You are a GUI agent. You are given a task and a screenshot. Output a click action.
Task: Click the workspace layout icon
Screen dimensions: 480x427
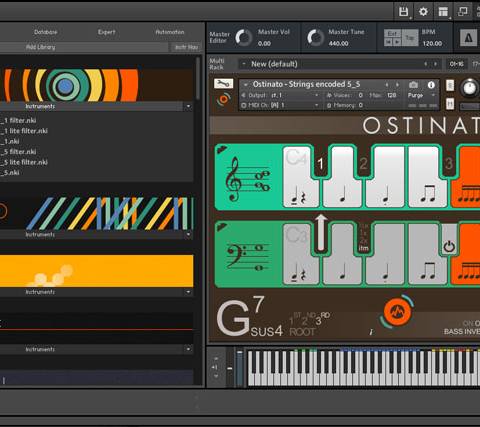coord(443,12)
